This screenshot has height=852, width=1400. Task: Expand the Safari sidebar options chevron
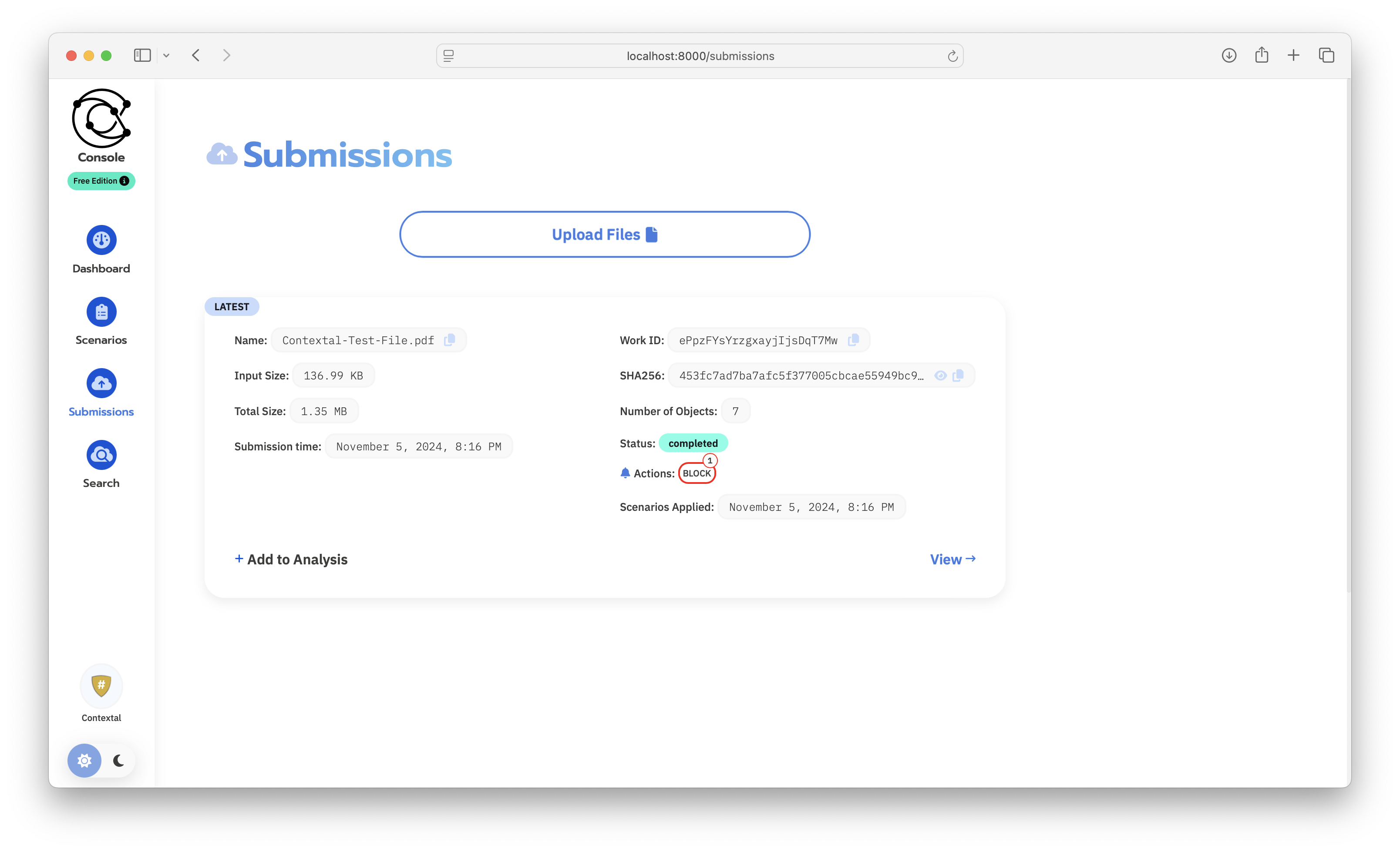pos(166,56)
